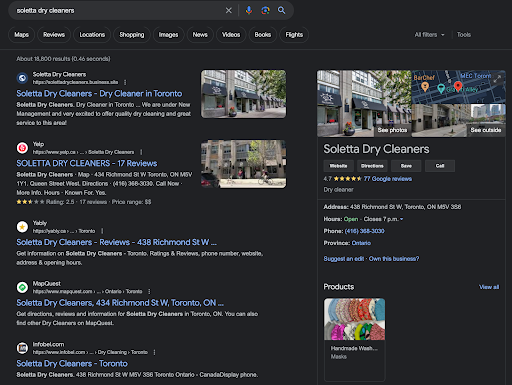Open the Ontario province link
Viewport: 512px width, 385px height.
[x=361, y=243]
